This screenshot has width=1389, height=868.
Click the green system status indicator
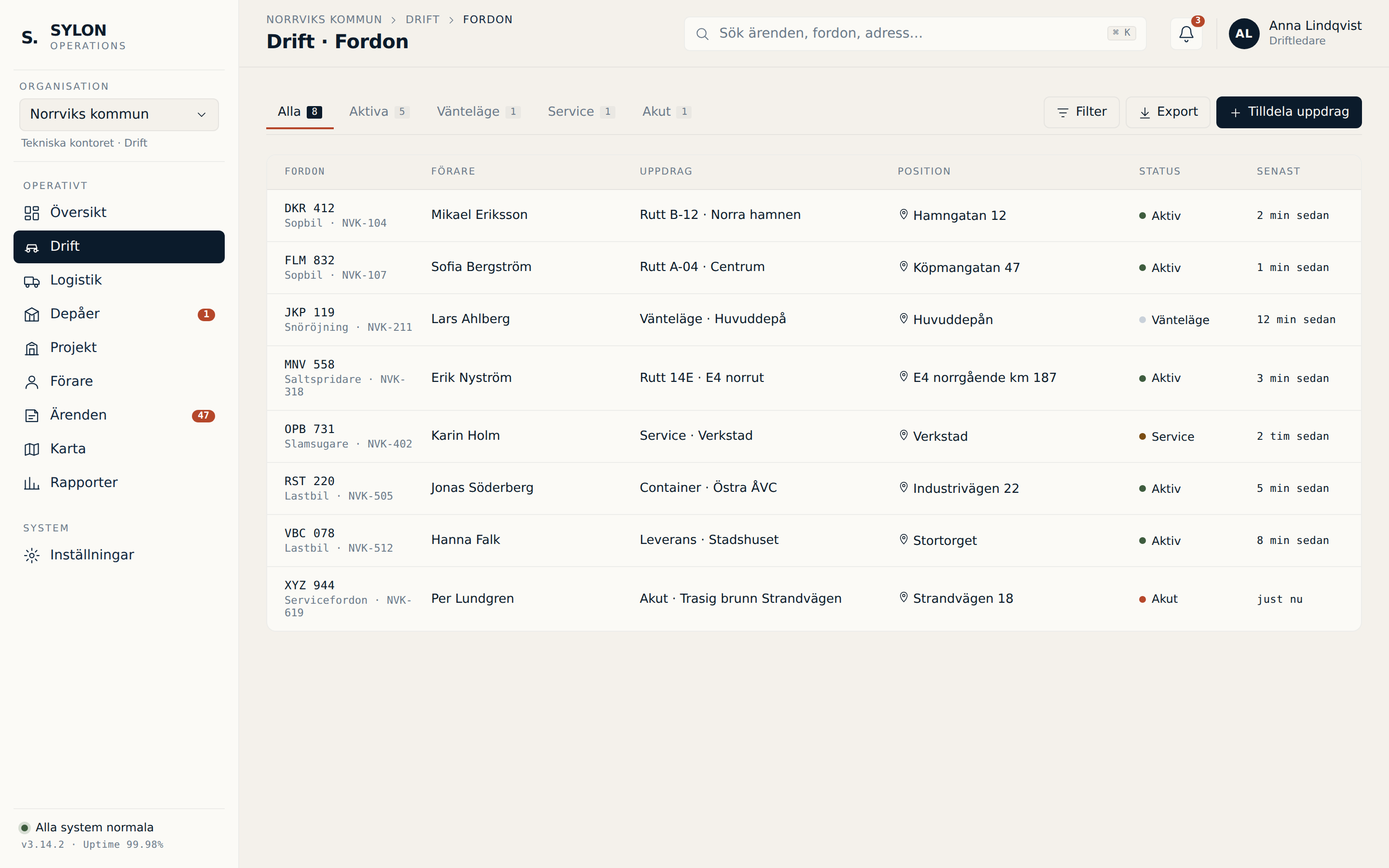click(24, 828)
